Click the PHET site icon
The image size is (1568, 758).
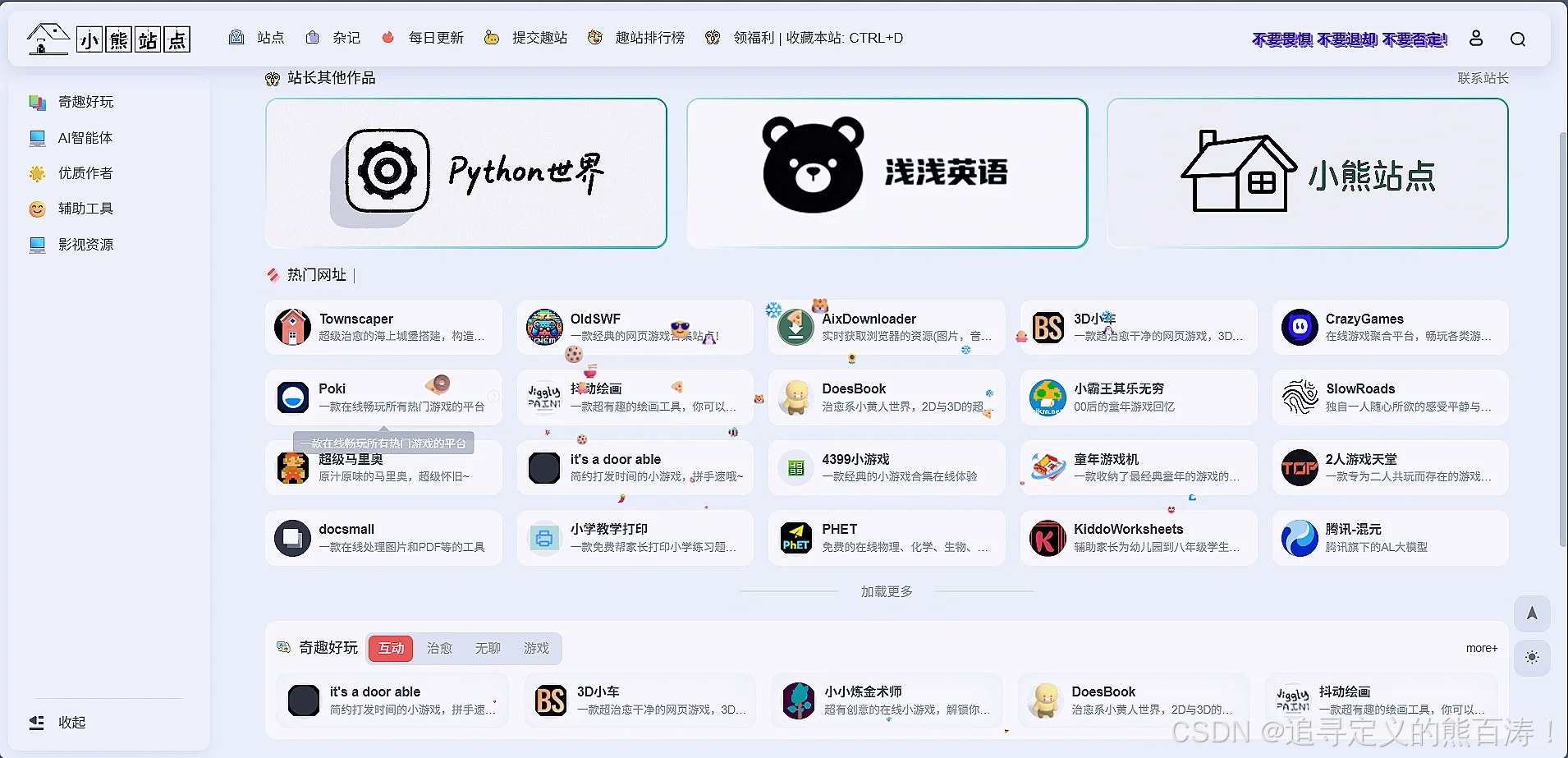(x=795, y=538)
